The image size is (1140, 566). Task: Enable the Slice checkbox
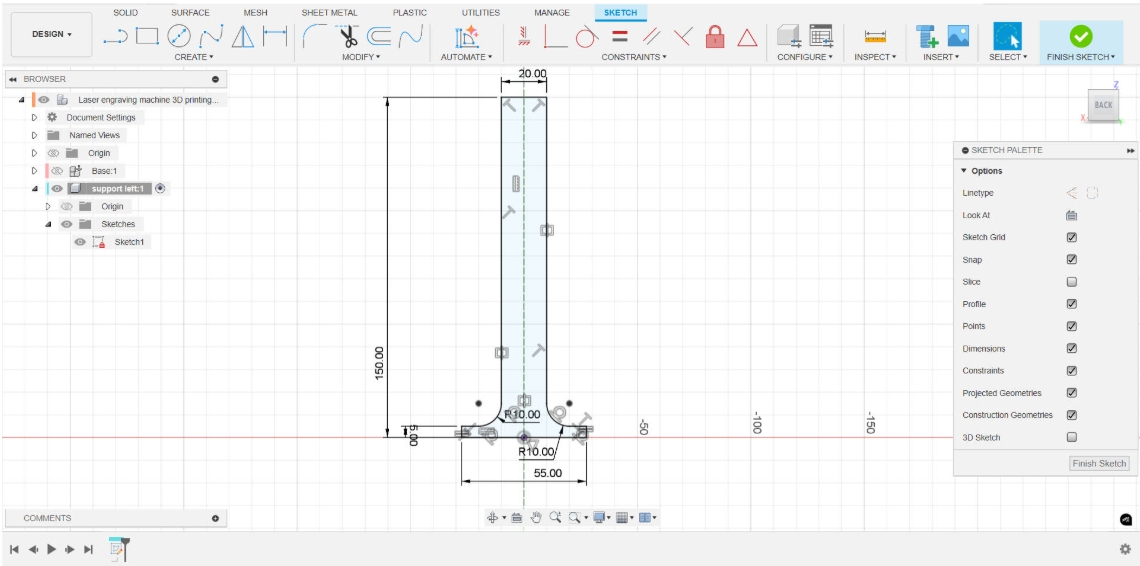(x=1071, y=282)
